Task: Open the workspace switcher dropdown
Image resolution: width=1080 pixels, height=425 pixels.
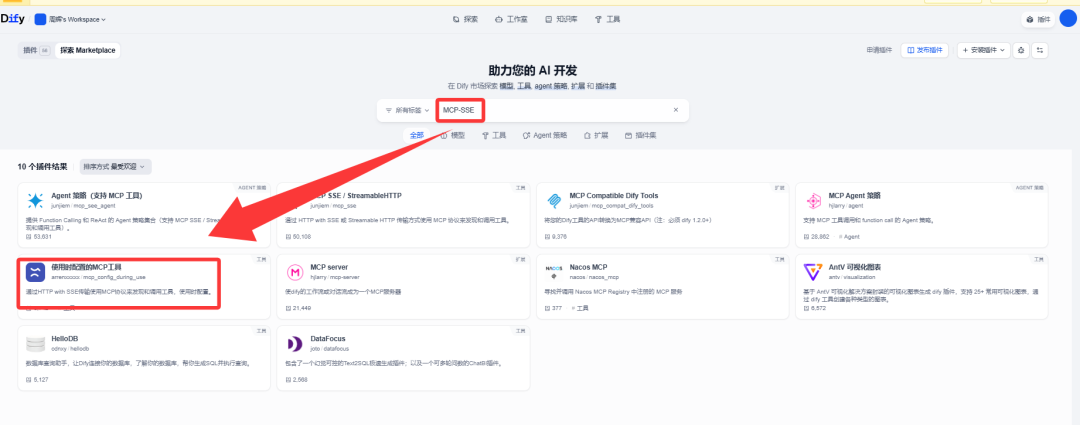Action: (71, 19)
